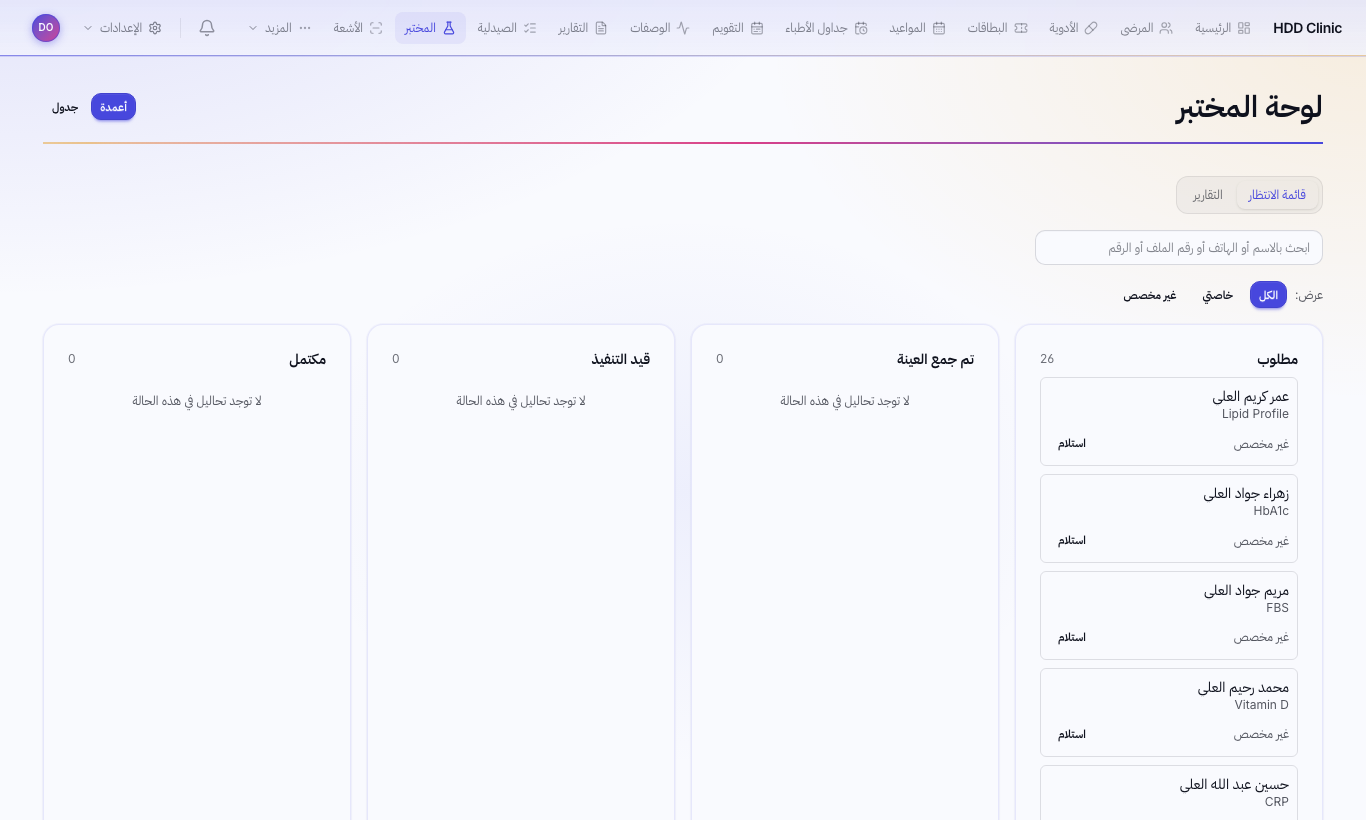Open the حسين عبد الله العلى card
This screenshot has height=820, width=1366.
tap(1169, 792)
